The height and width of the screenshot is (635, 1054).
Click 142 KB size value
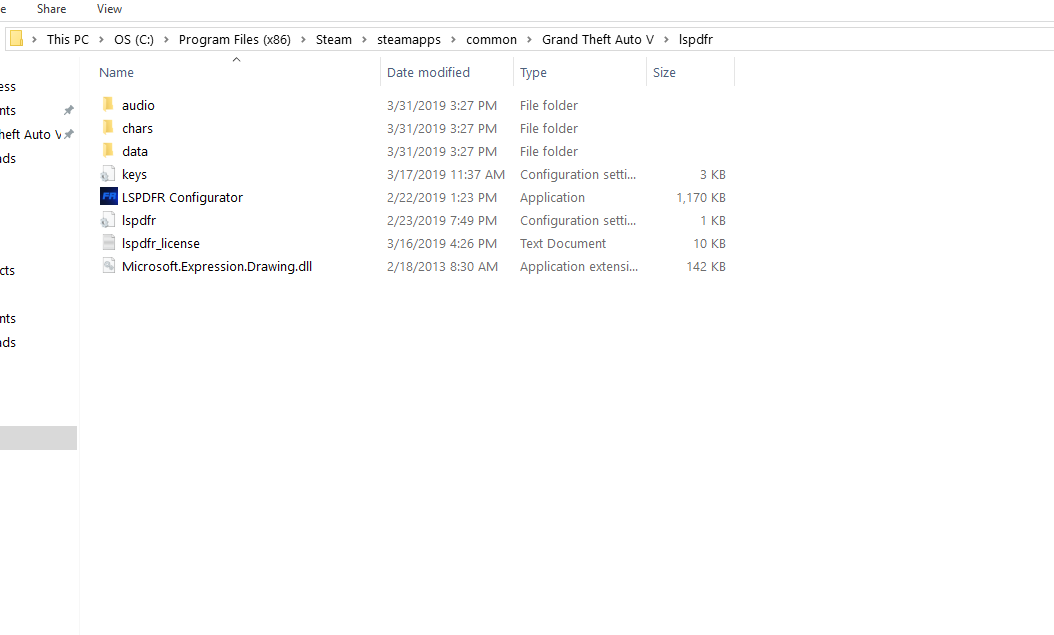pyautogui.click(x=706, y=266)
